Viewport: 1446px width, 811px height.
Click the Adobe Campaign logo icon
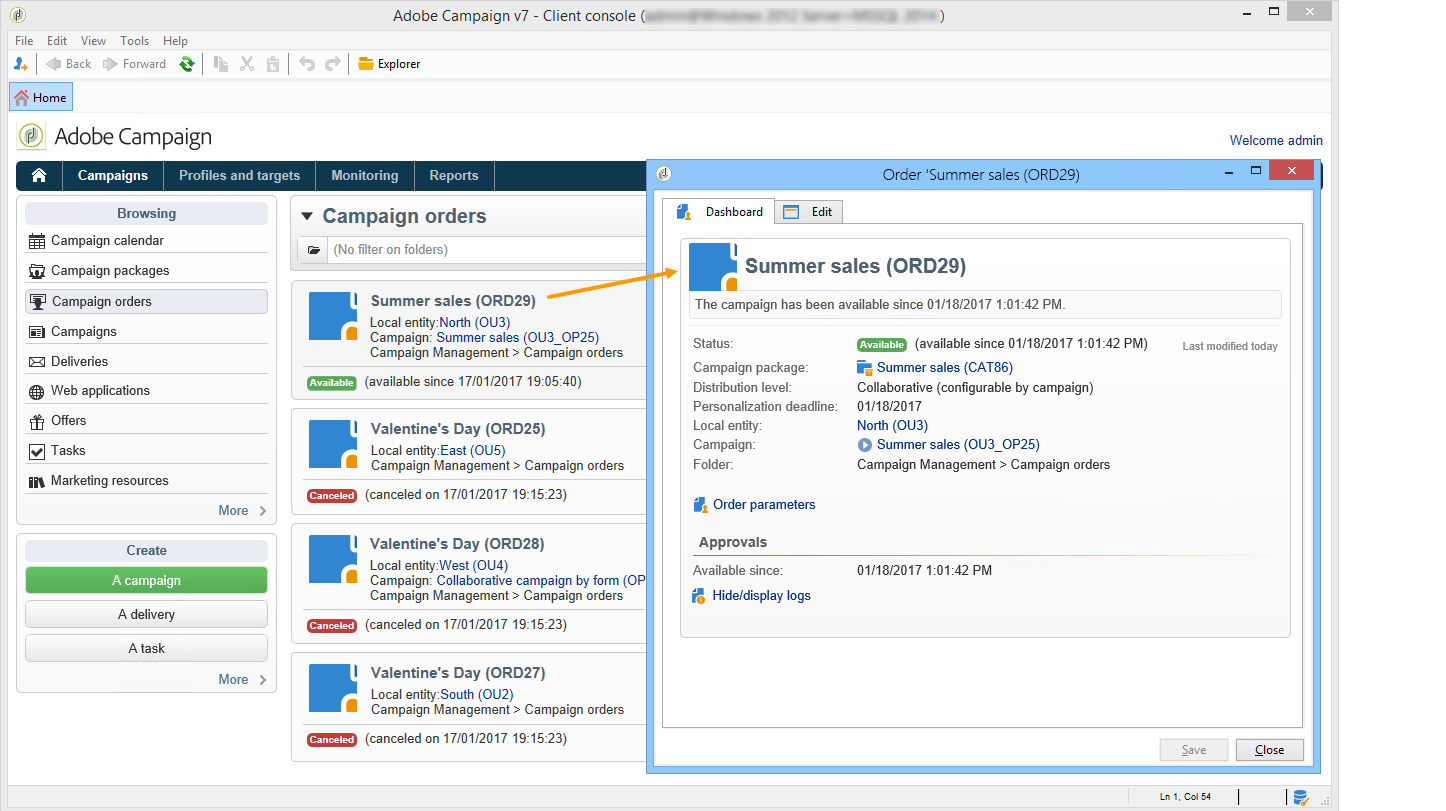coord(31,136)
